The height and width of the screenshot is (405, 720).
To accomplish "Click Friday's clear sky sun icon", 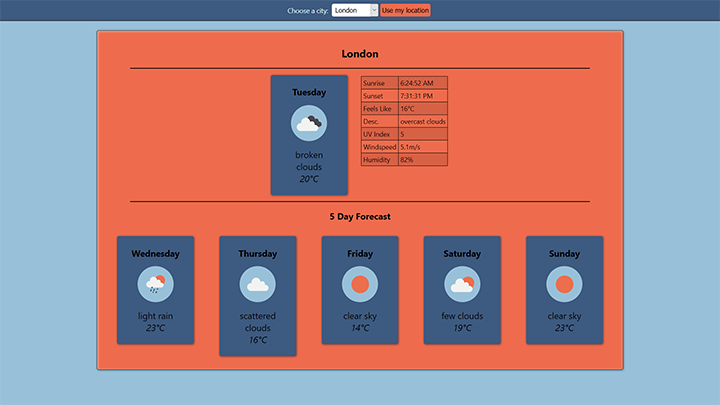I will point(360,284).
